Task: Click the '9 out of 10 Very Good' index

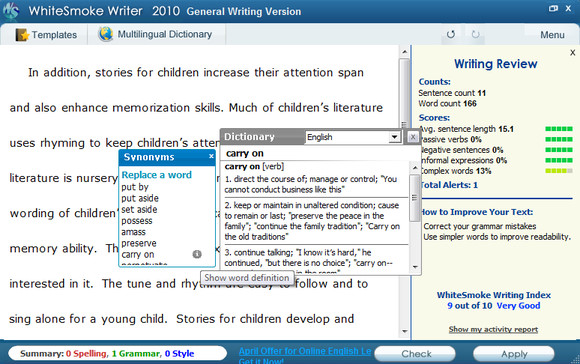Action: click(x=493, y=306)
